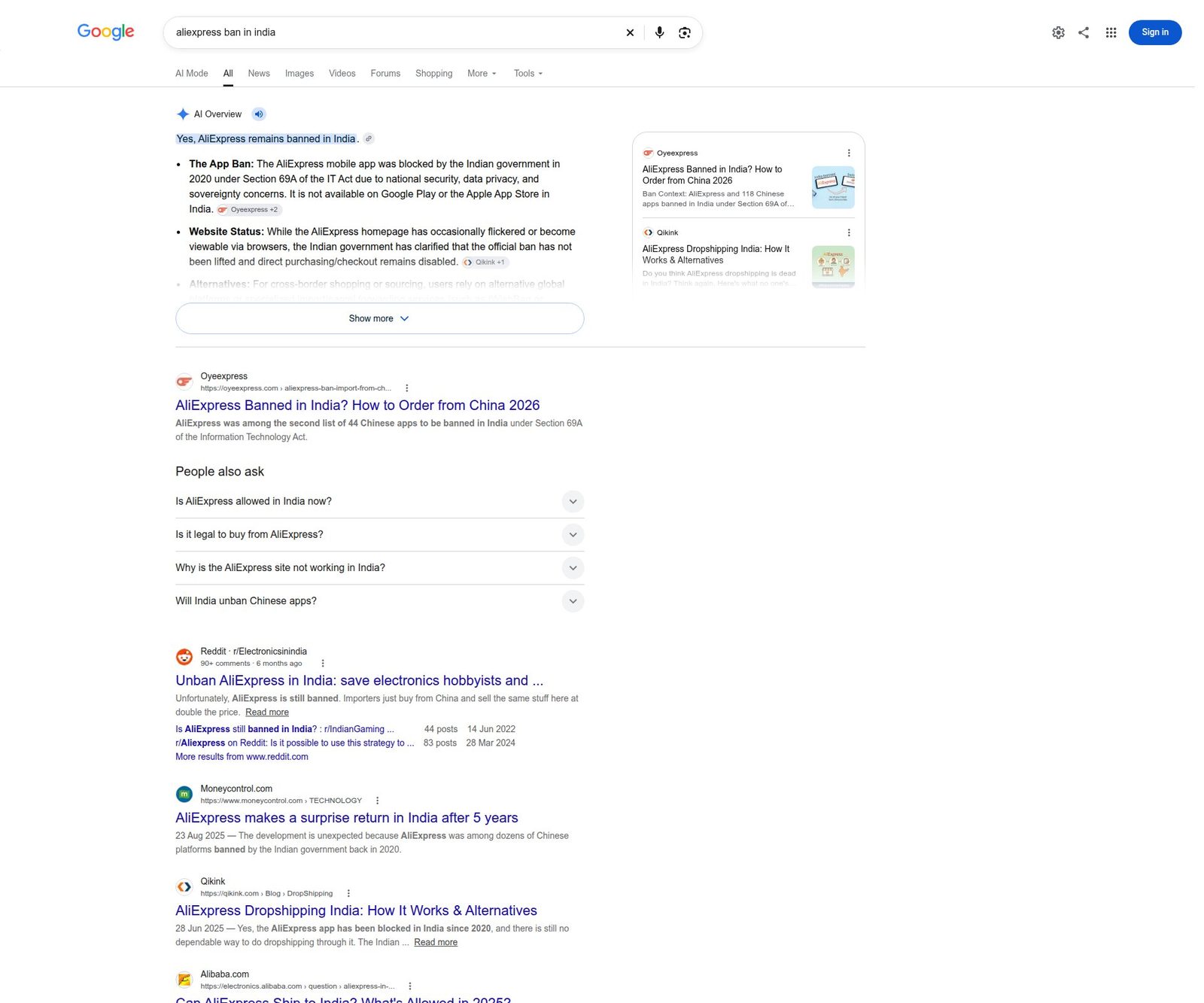Click link icon after 'remains banned in India'
This screenshot has width=1204, height=1003.
pyautogui.click(x=369, y=138)
